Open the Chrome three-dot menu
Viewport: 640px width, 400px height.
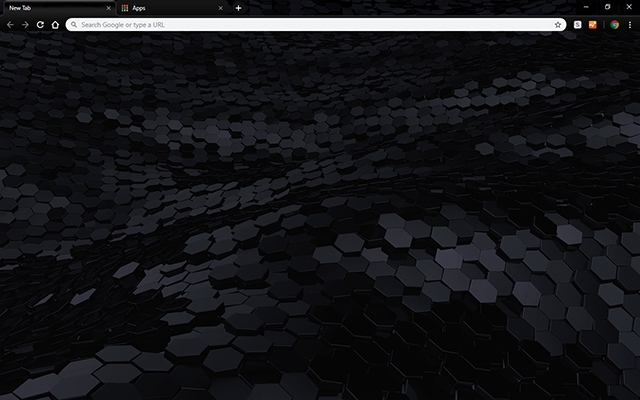pyautogui.click(x=630, y=24)
